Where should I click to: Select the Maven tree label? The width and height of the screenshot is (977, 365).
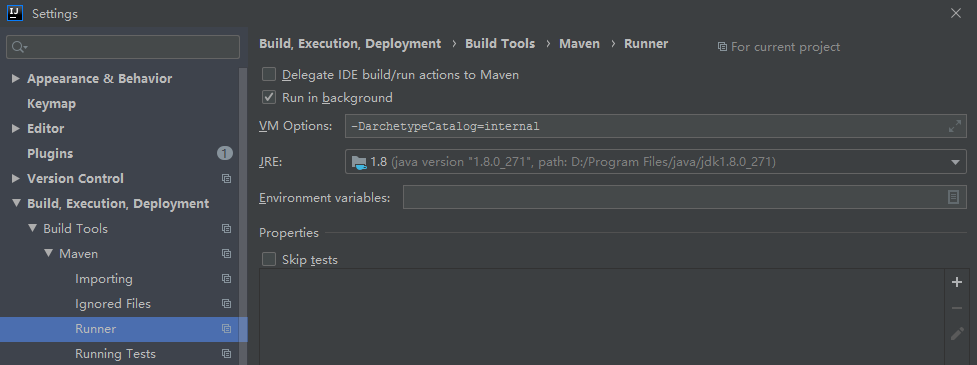click(x=79, y=254)
